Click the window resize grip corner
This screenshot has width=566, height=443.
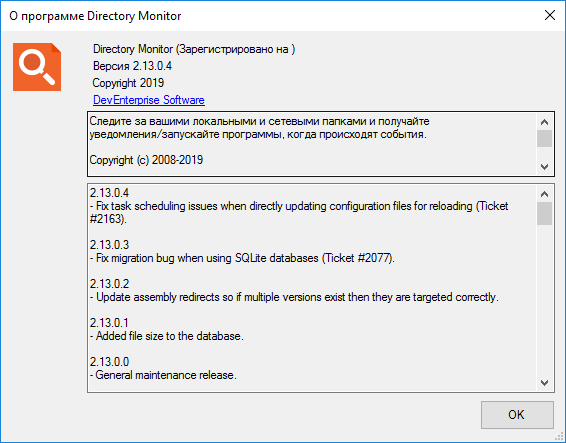point(559,436)
